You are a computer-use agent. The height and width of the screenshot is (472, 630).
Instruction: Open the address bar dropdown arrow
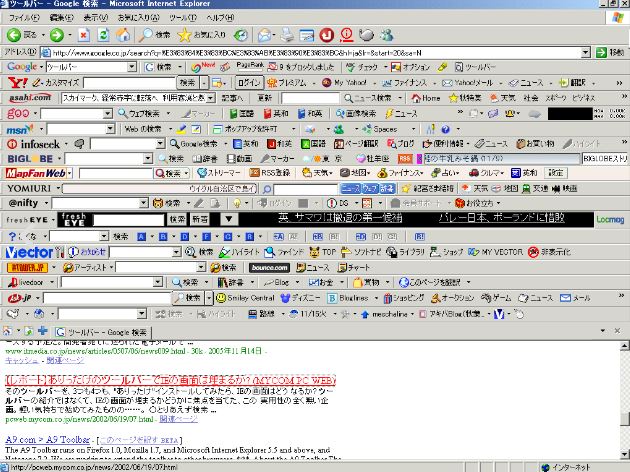(585, 52)
